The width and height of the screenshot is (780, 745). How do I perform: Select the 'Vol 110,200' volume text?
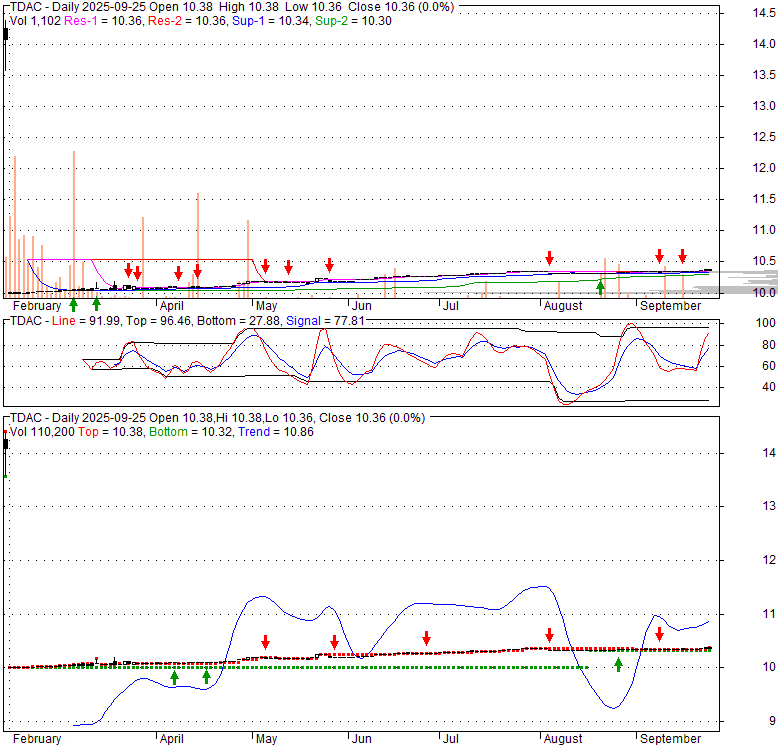(42, 432)
